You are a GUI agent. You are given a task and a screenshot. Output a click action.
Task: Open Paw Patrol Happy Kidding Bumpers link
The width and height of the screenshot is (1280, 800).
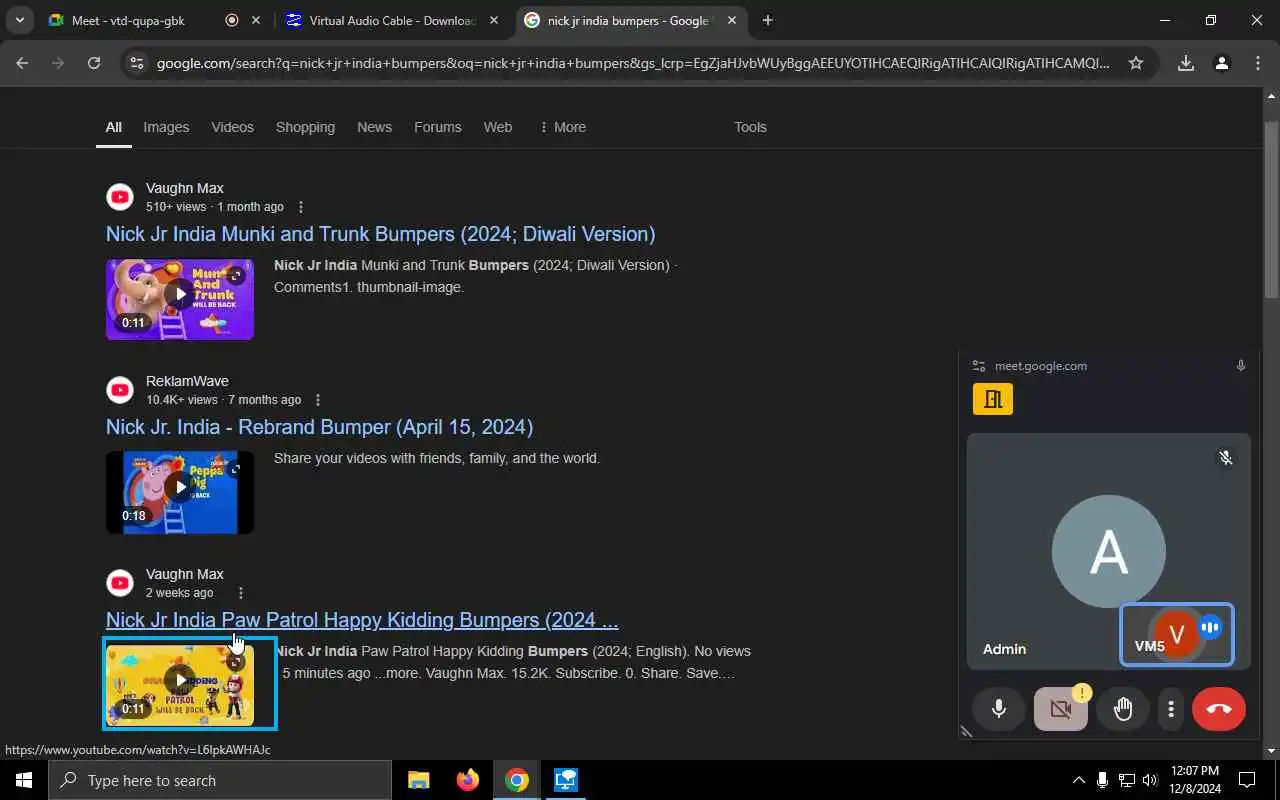tap(362, 620)
